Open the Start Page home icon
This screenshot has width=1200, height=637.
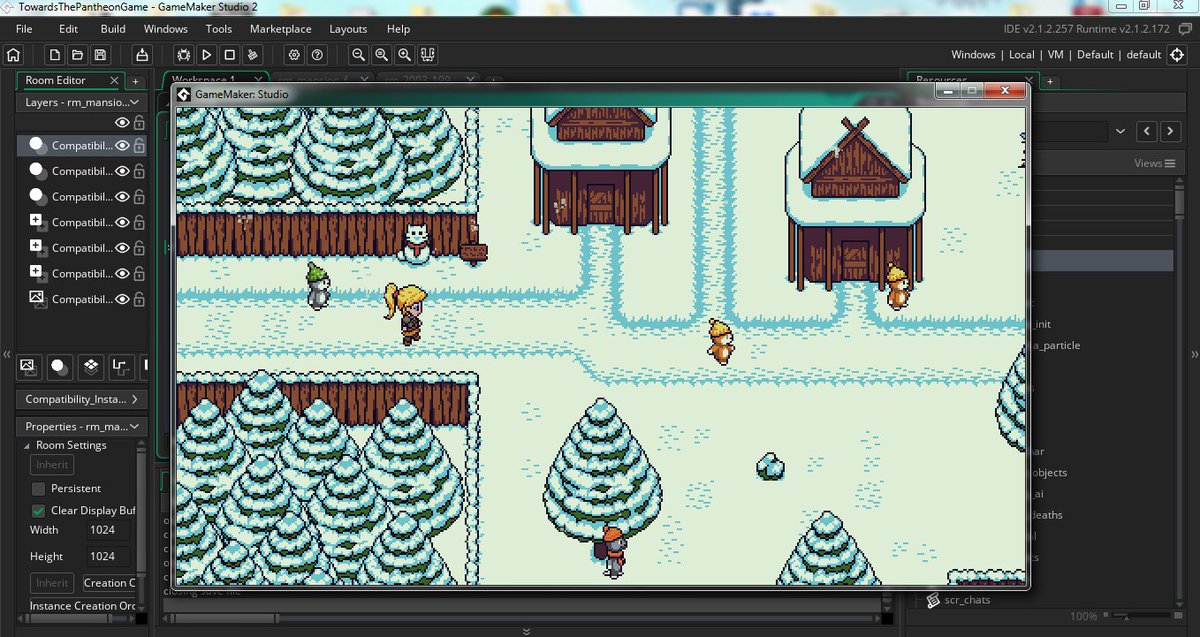pyautogui.click(x=14, y=55)
